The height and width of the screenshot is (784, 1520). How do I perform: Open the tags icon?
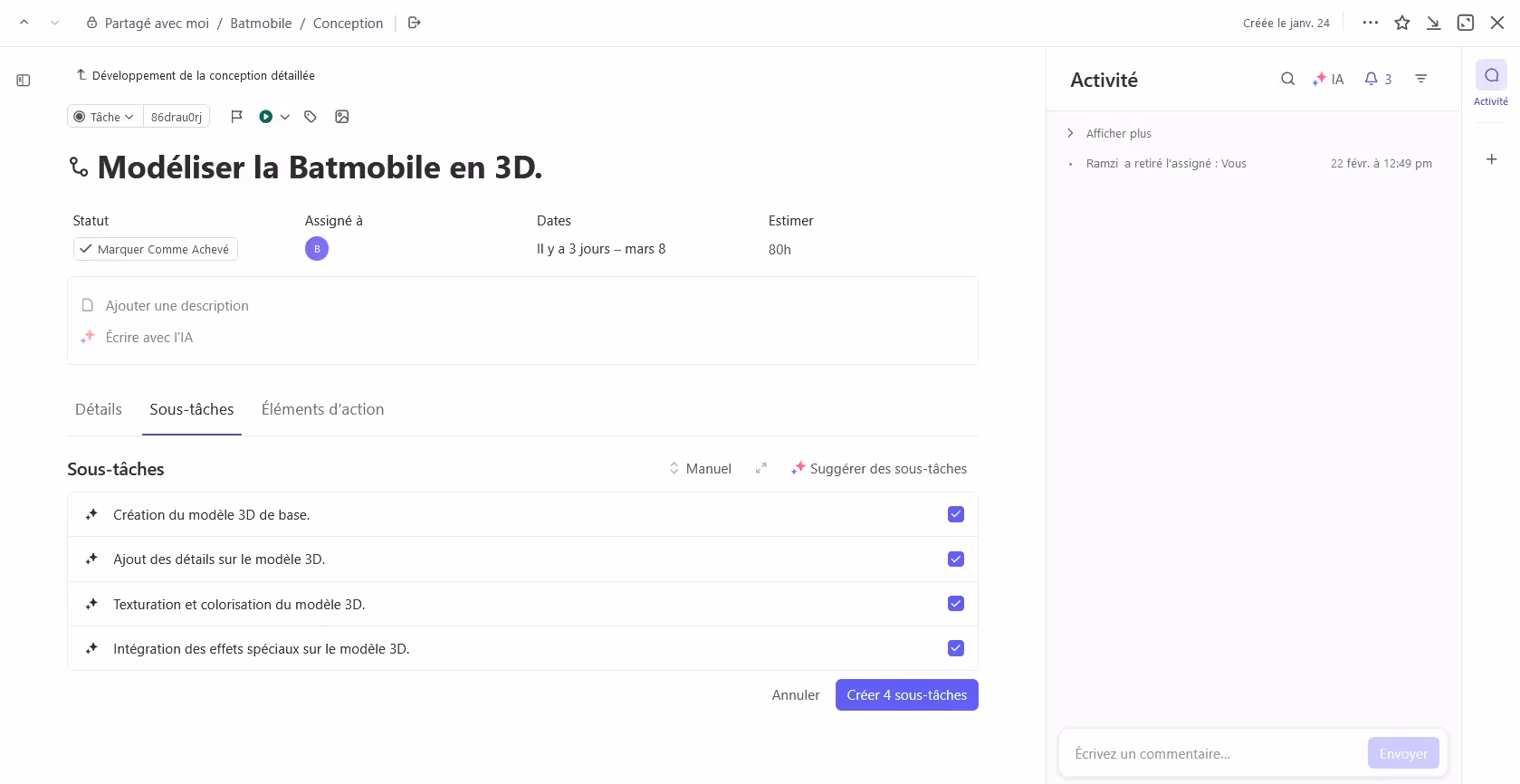click(x=311, y=117)
